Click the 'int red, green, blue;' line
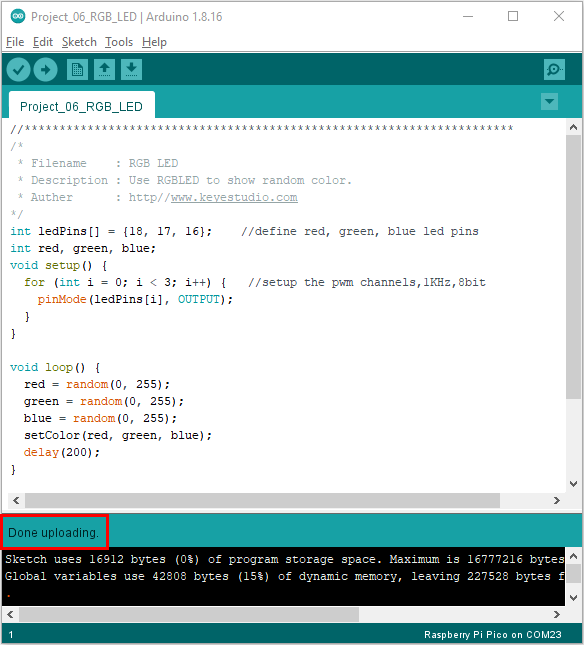This screenshot has height=645, width=584. tap(83, 248)
